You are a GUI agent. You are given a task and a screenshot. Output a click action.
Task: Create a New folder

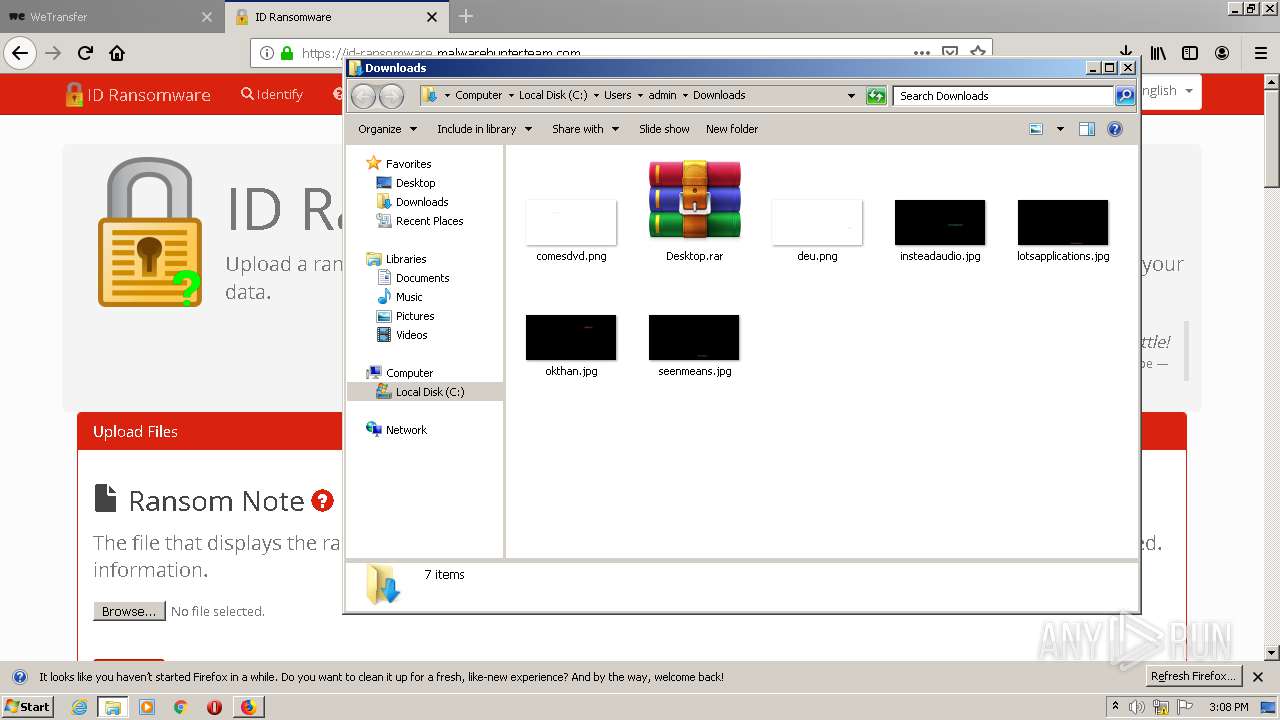point(732,129)
